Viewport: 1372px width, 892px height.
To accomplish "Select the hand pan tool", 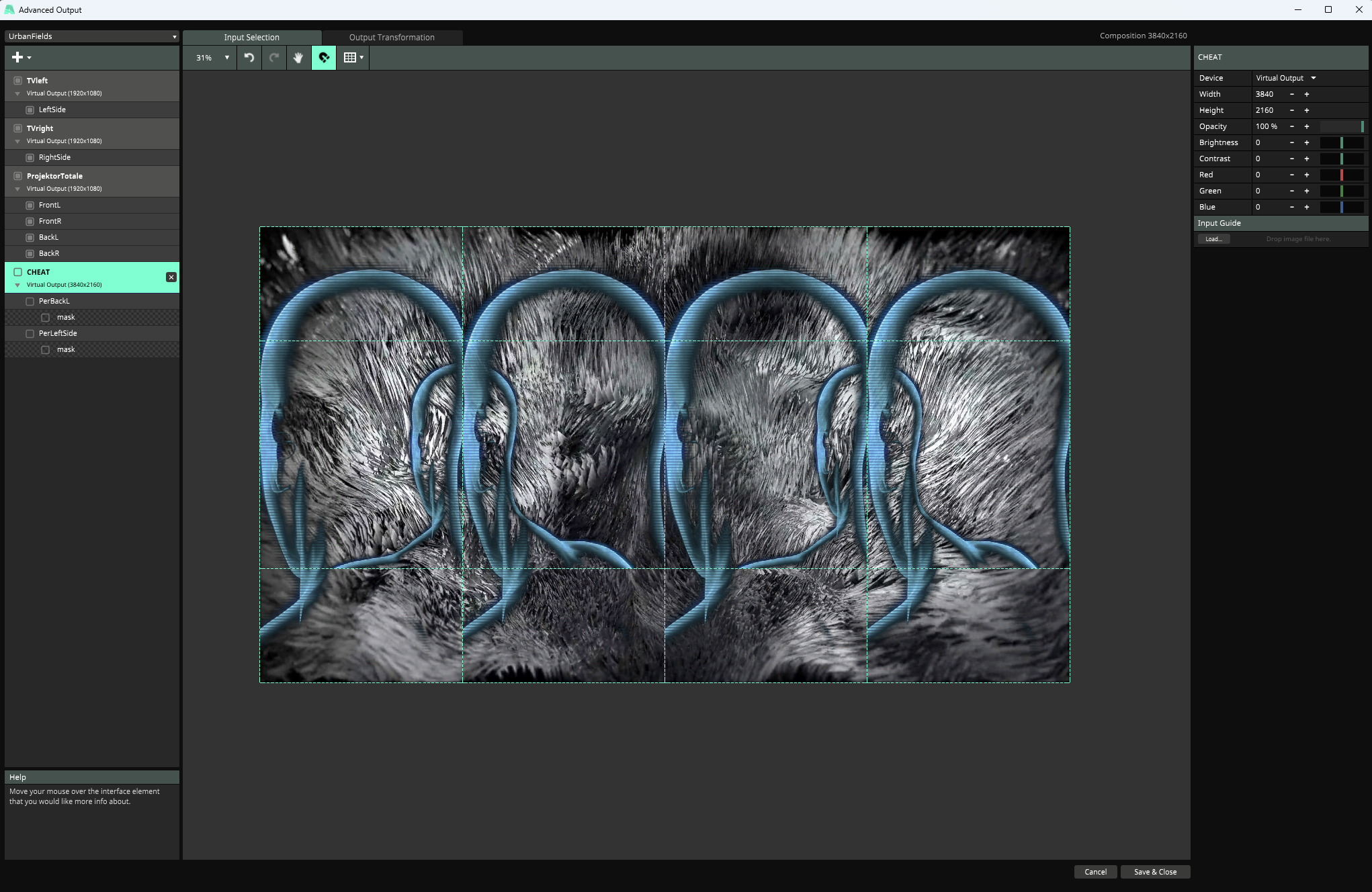I will pos(298,58).
